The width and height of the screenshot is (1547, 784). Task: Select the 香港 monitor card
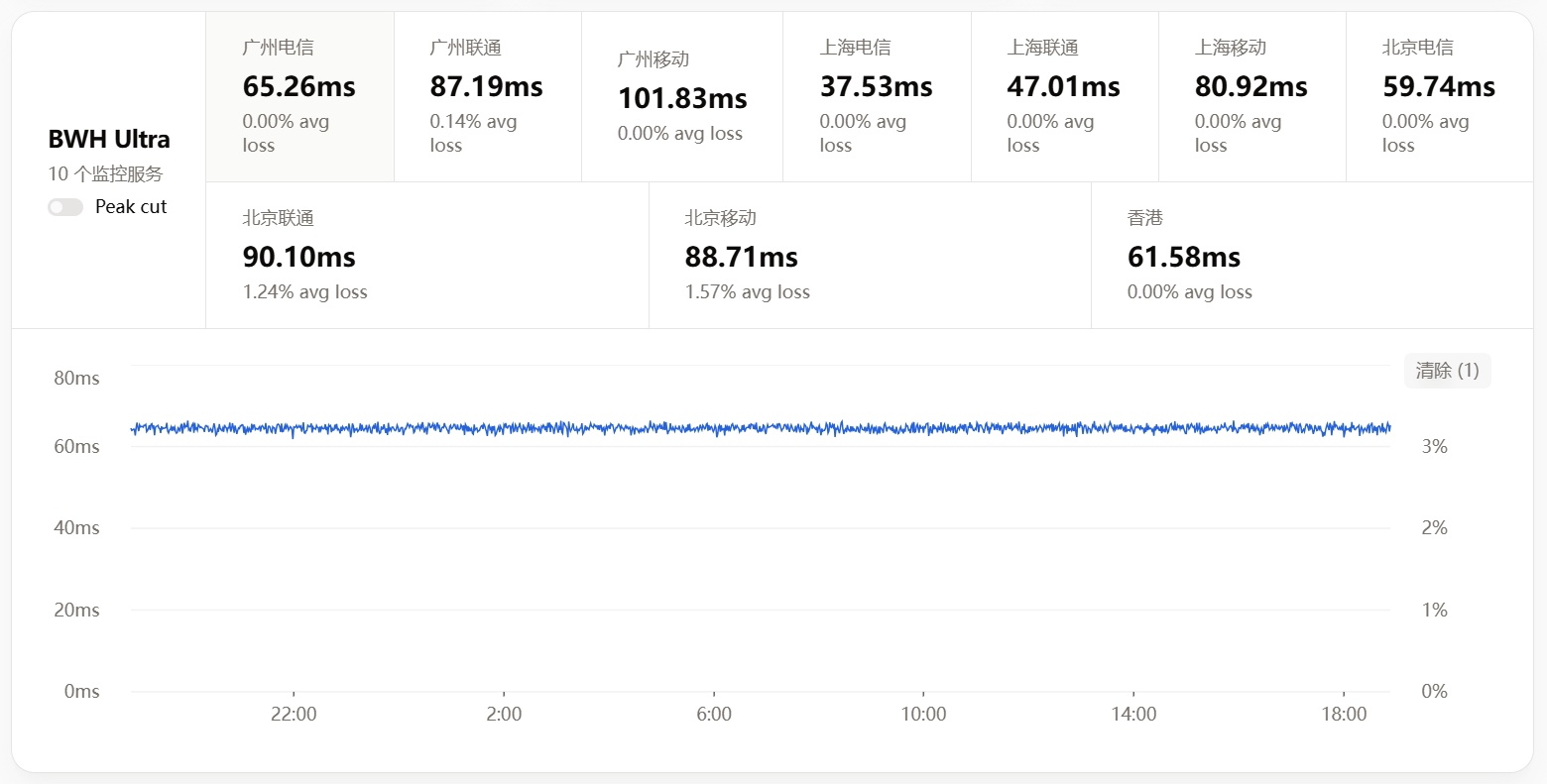coord(1311,255)
